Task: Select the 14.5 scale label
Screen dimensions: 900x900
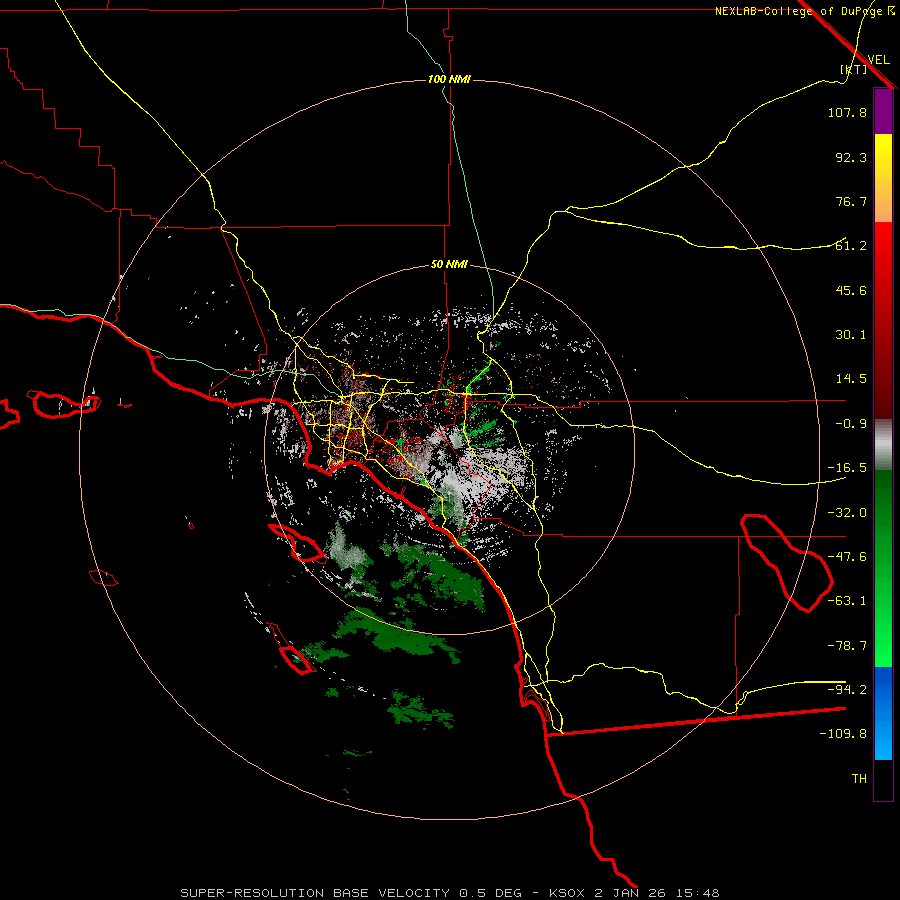Action: point(851,379)
